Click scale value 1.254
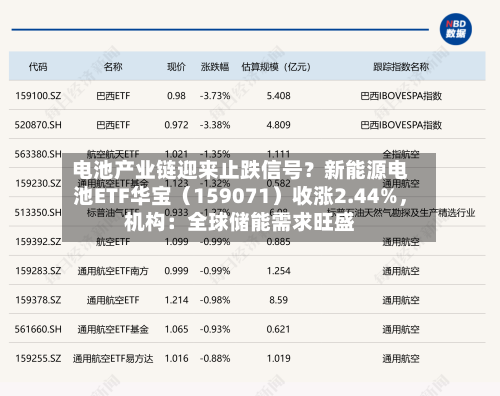Screen dimensions: 500x396 tap(278, 271)
